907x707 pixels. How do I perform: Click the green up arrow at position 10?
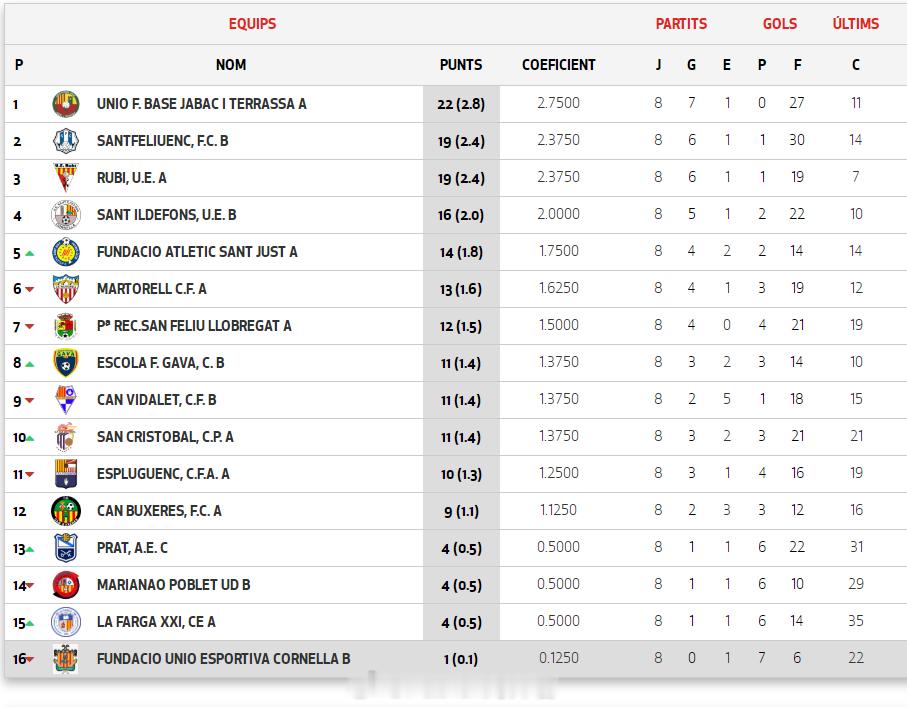point(30,439)
